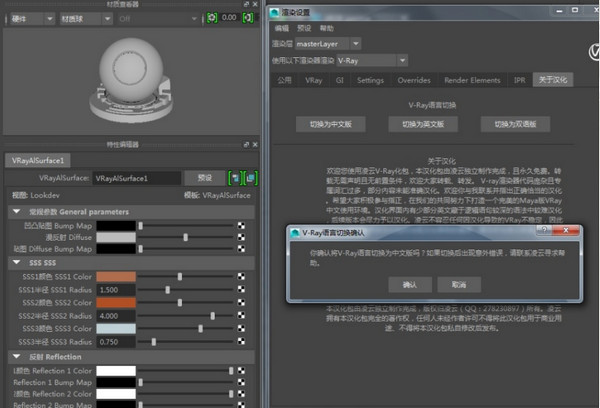Switch to the Render Elements tab
Viewport: 600px width, 408px height.
point(470,79)
